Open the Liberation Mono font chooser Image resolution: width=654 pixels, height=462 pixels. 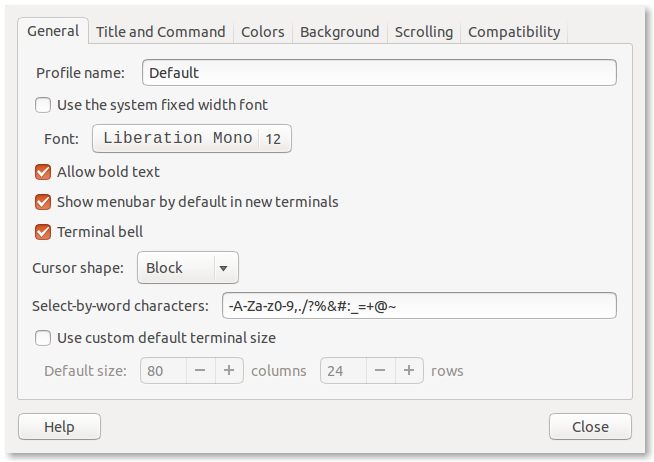tap(192, 138)
